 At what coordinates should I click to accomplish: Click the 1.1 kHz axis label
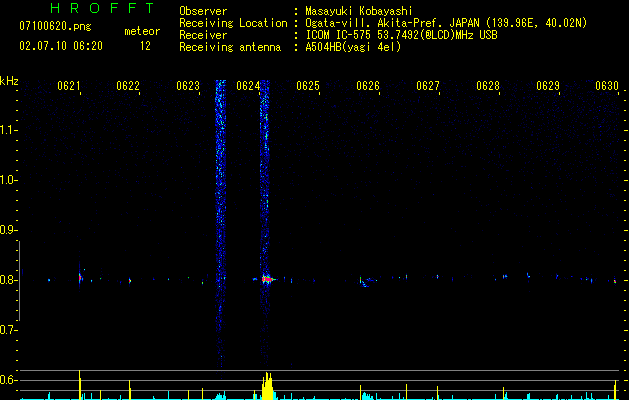tap(8, 130)
